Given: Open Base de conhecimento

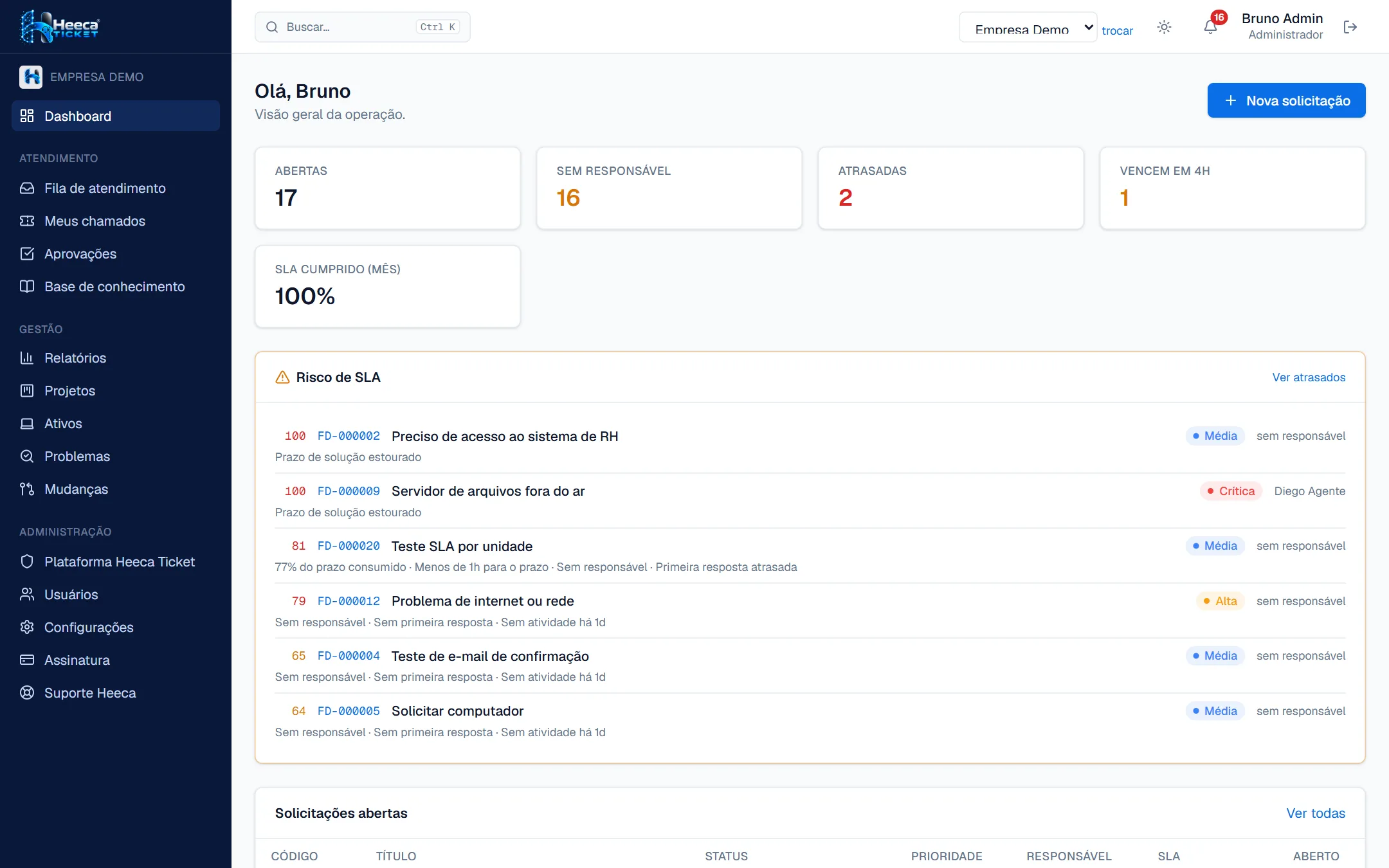Looking at the screenshot, I should click(116, 286).
